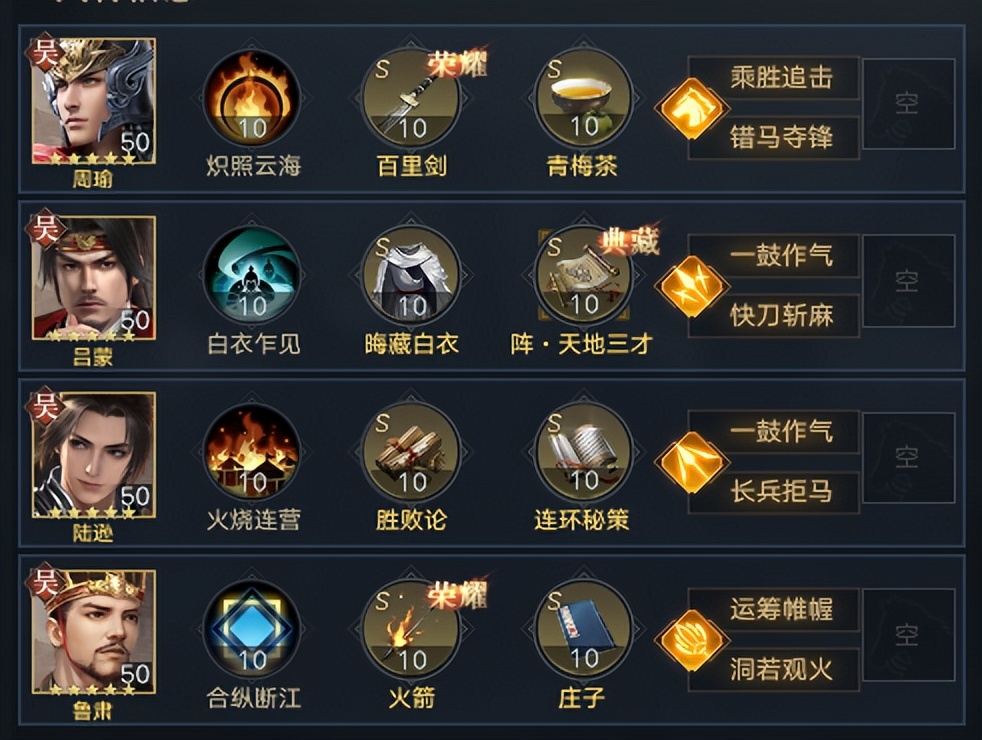The height and width of the screenshot is (740, 982).
Task: Select the 火箭 fire arrow icon
Action: (411, 630)
